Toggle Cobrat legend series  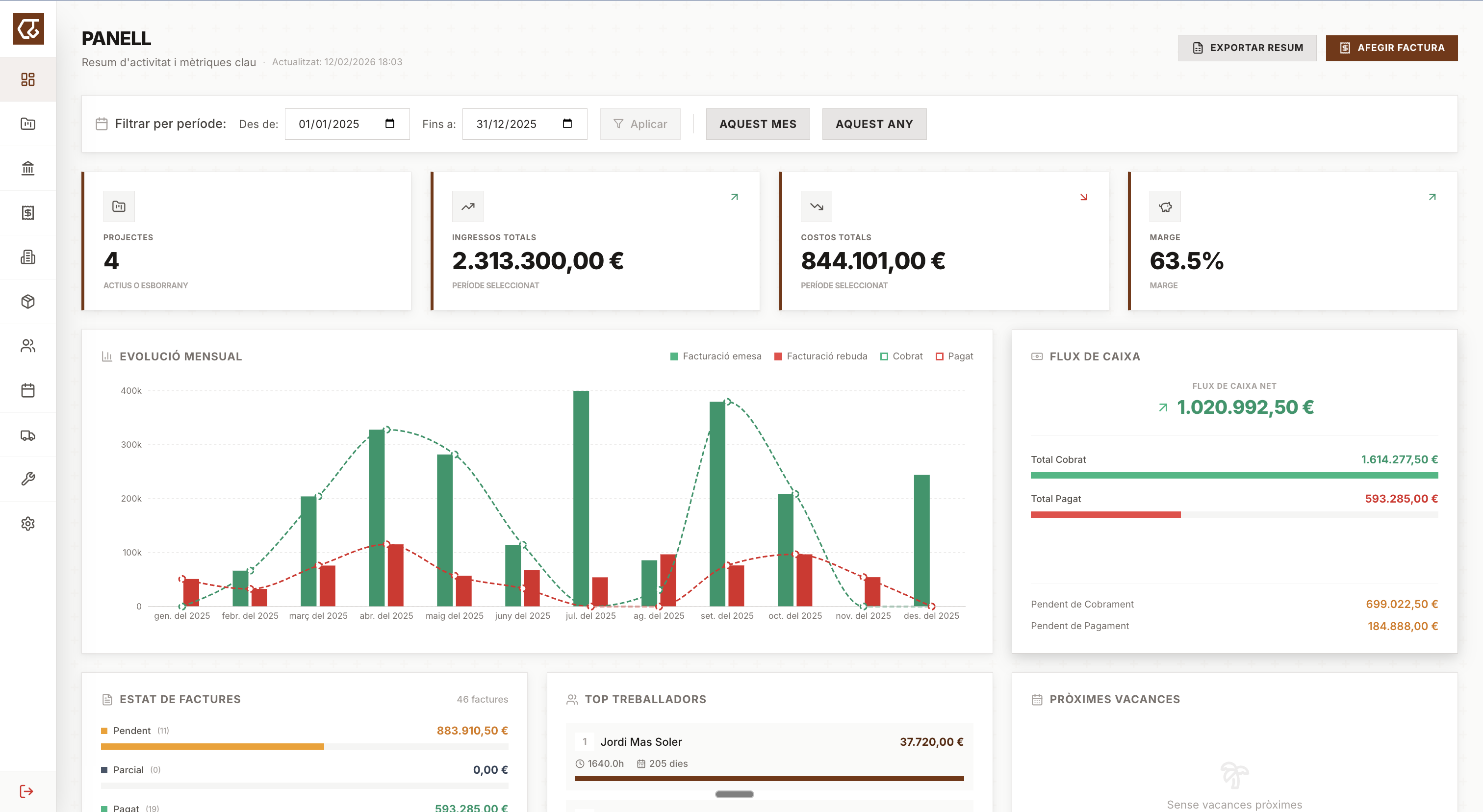coord(901,356)
